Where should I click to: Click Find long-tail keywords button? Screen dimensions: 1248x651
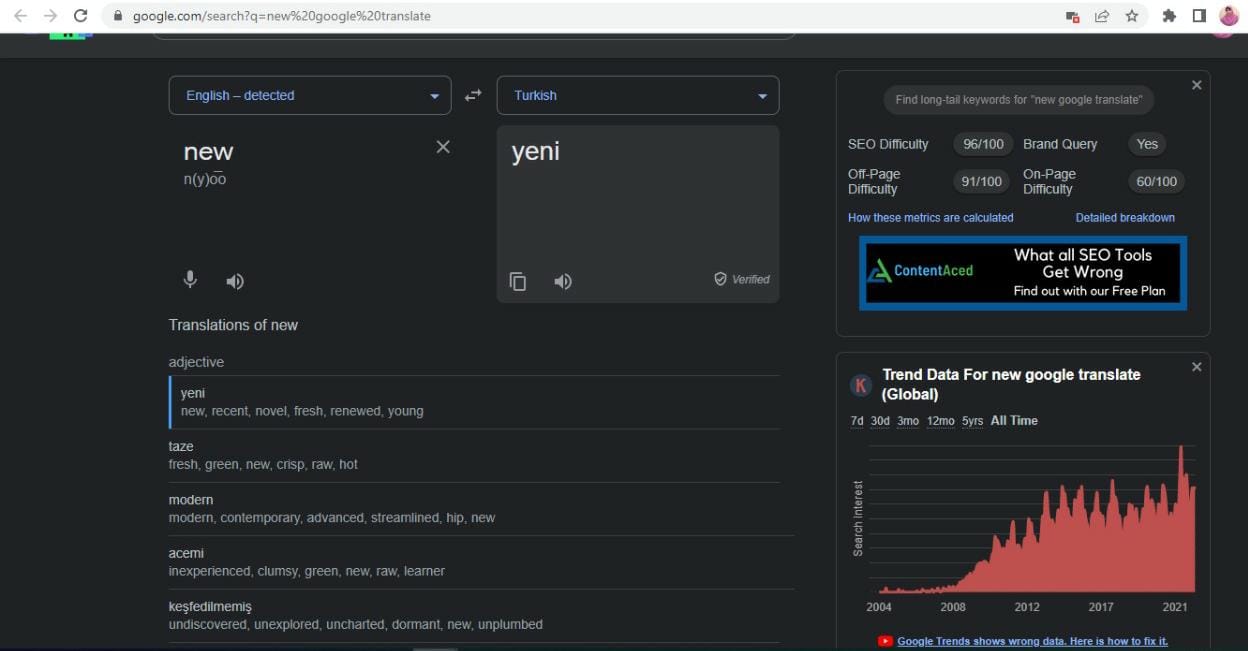tap(1019, 100)
